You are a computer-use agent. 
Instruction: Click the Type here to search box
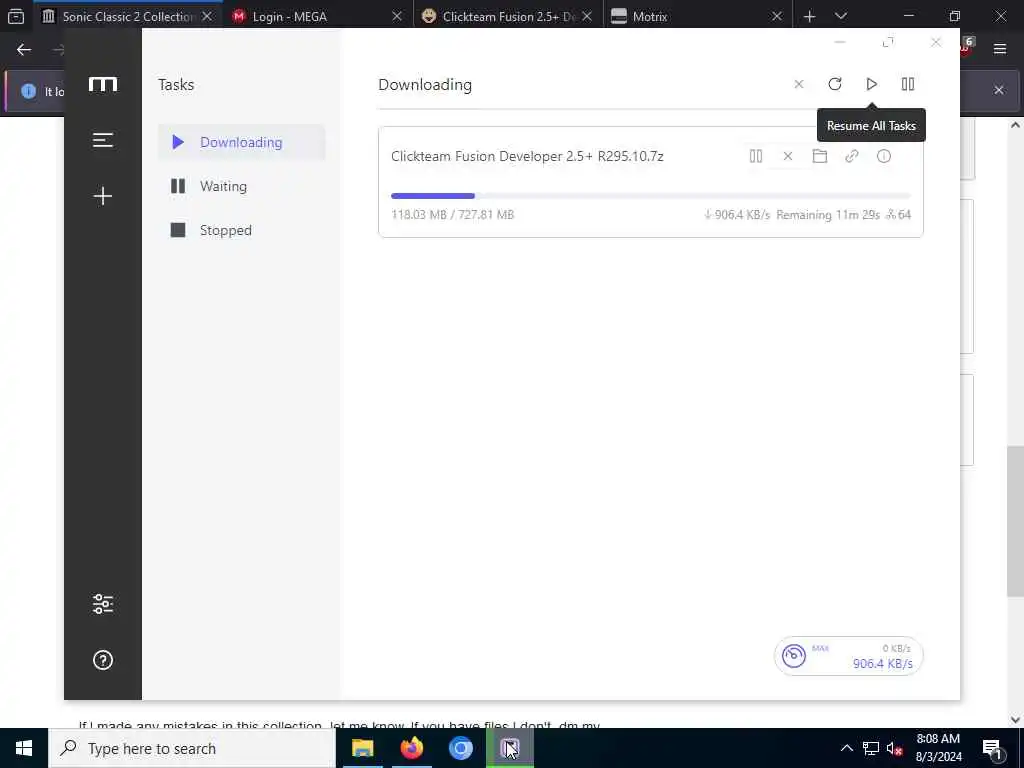pos(192,748)
